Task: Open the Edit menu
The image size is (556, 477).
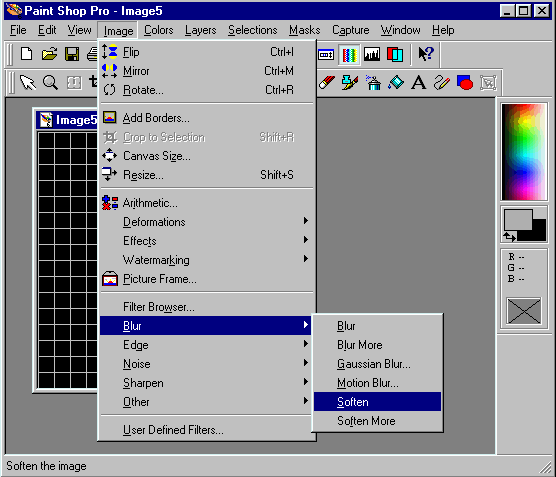Action: click(47, 30)
